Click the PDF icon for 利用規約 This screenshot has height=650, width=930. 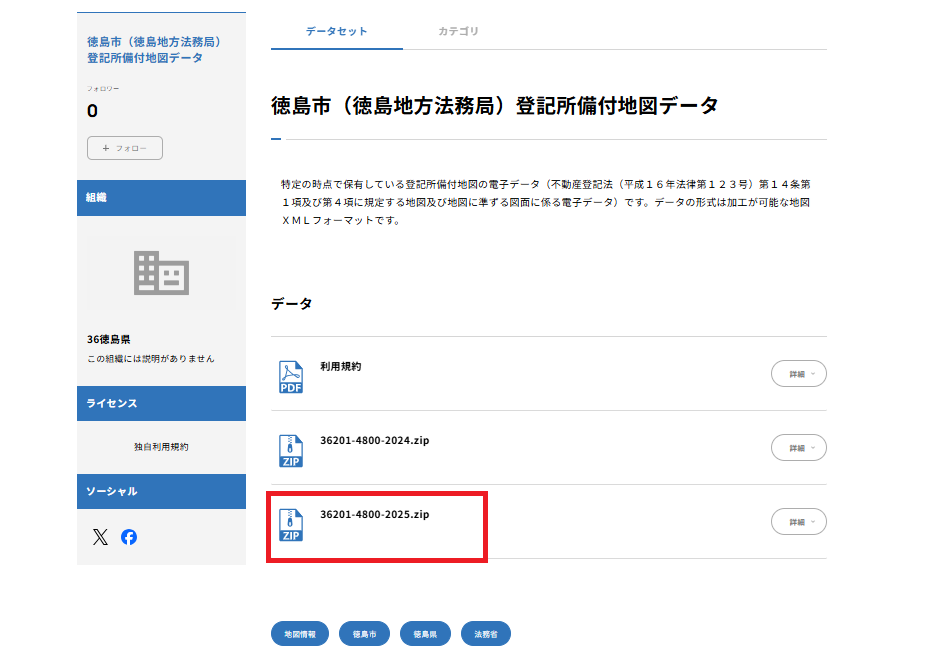pos(291,377)
